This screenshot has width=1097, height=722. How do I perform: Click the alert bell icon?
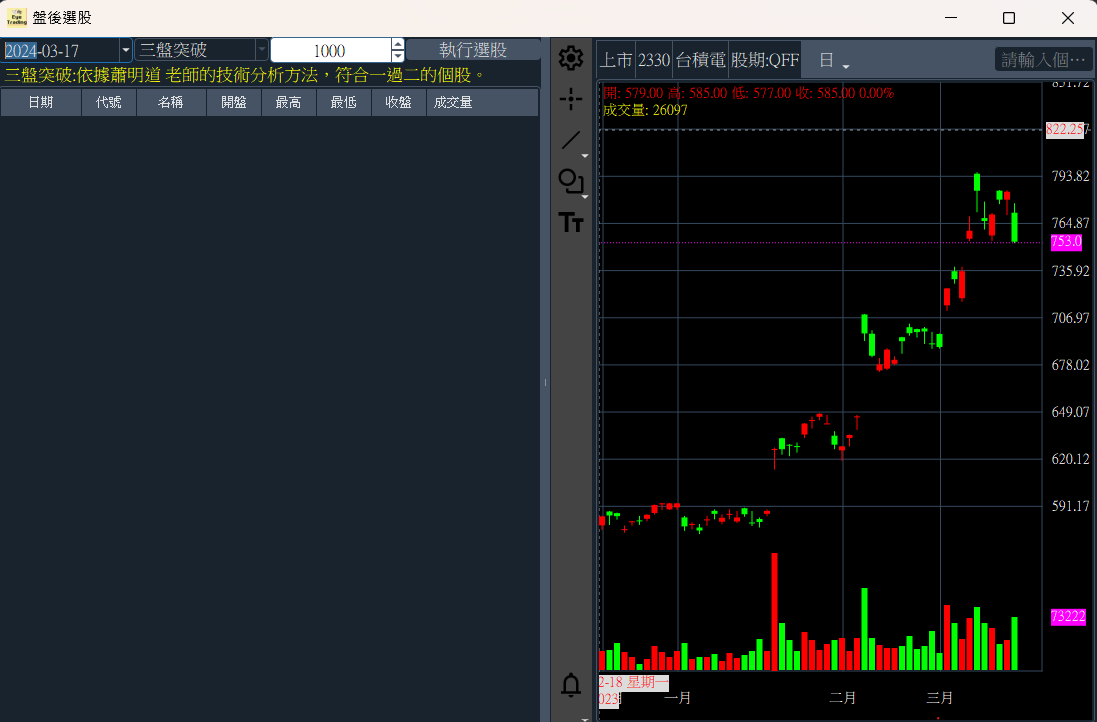[571, 685]
